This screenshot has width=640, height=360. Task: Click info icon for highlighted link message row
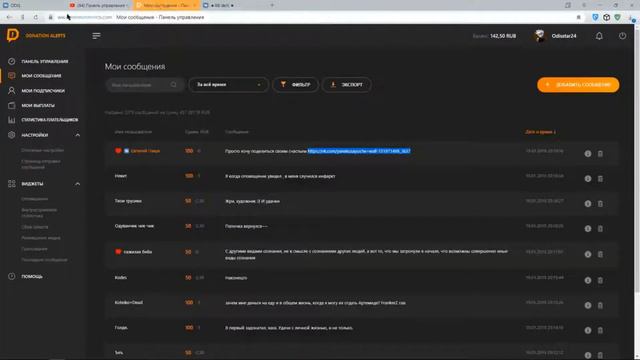(588, 153)
